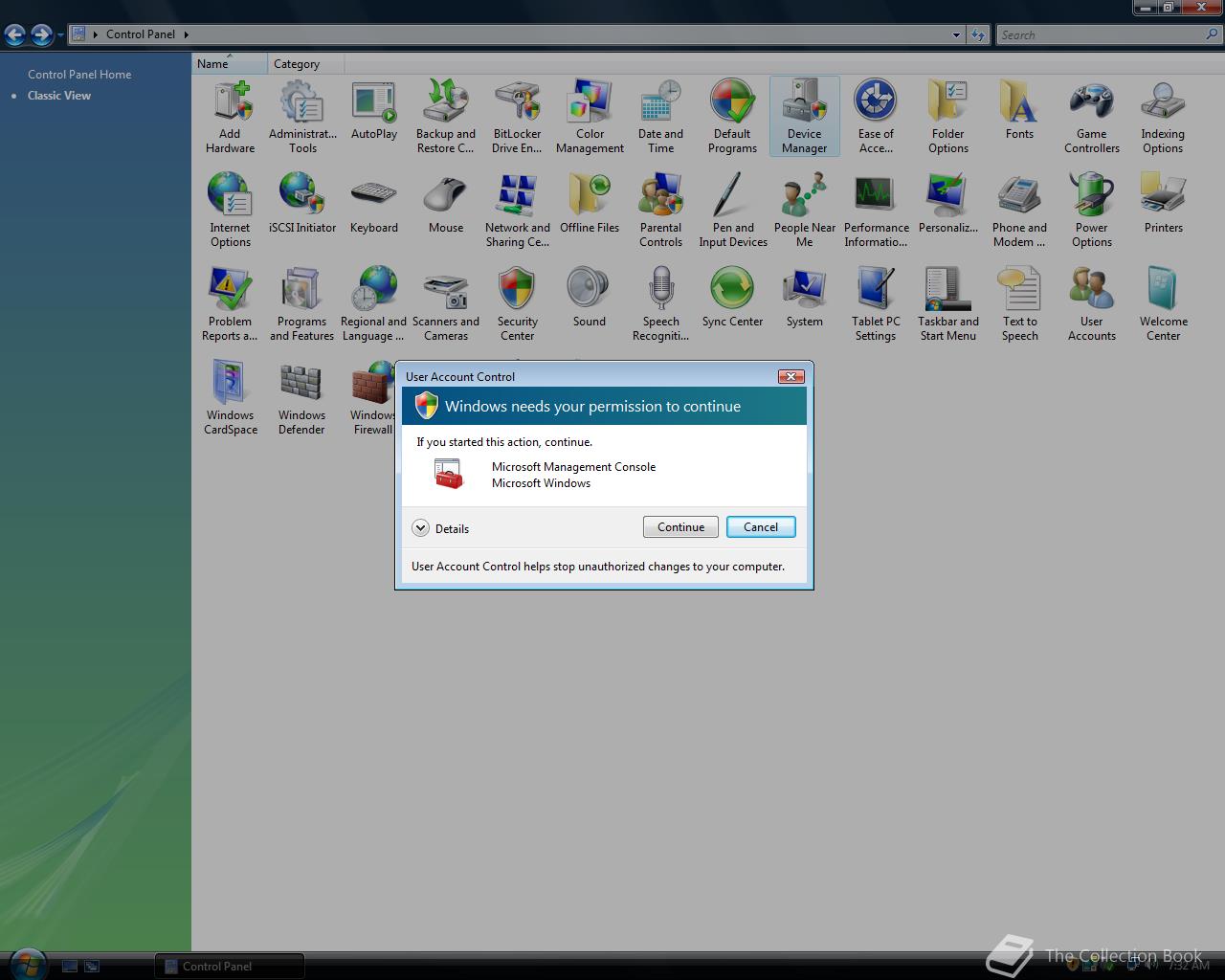1225x980 pixels.
Task: Open Taskbar and Start Menu
Action: point(948,304)
